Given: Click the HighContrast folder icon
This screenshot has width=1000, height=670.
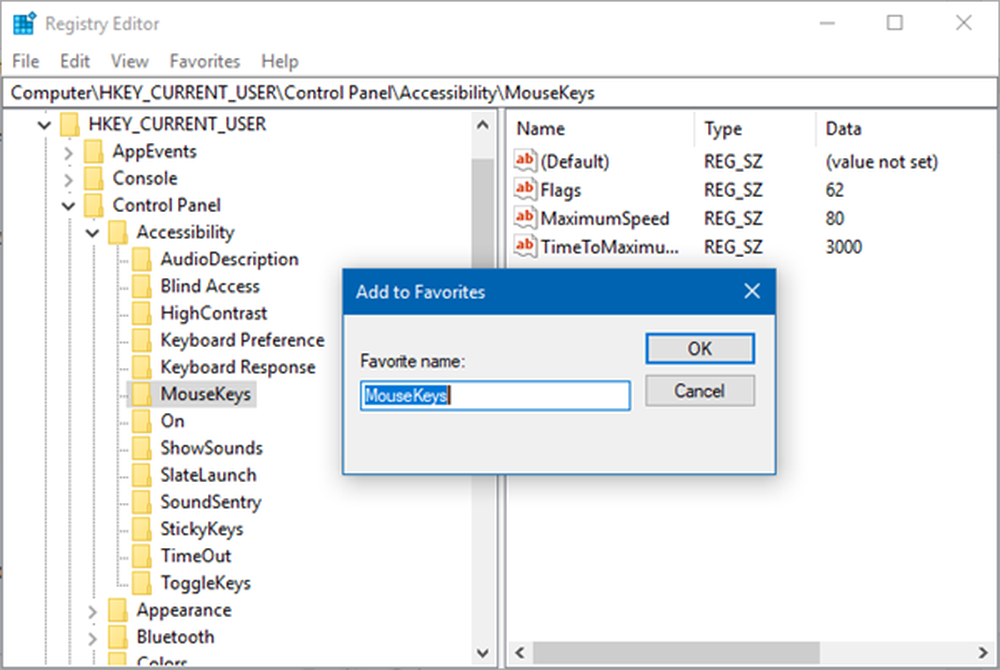Looking at the screenshot, I should coord(144,313).
